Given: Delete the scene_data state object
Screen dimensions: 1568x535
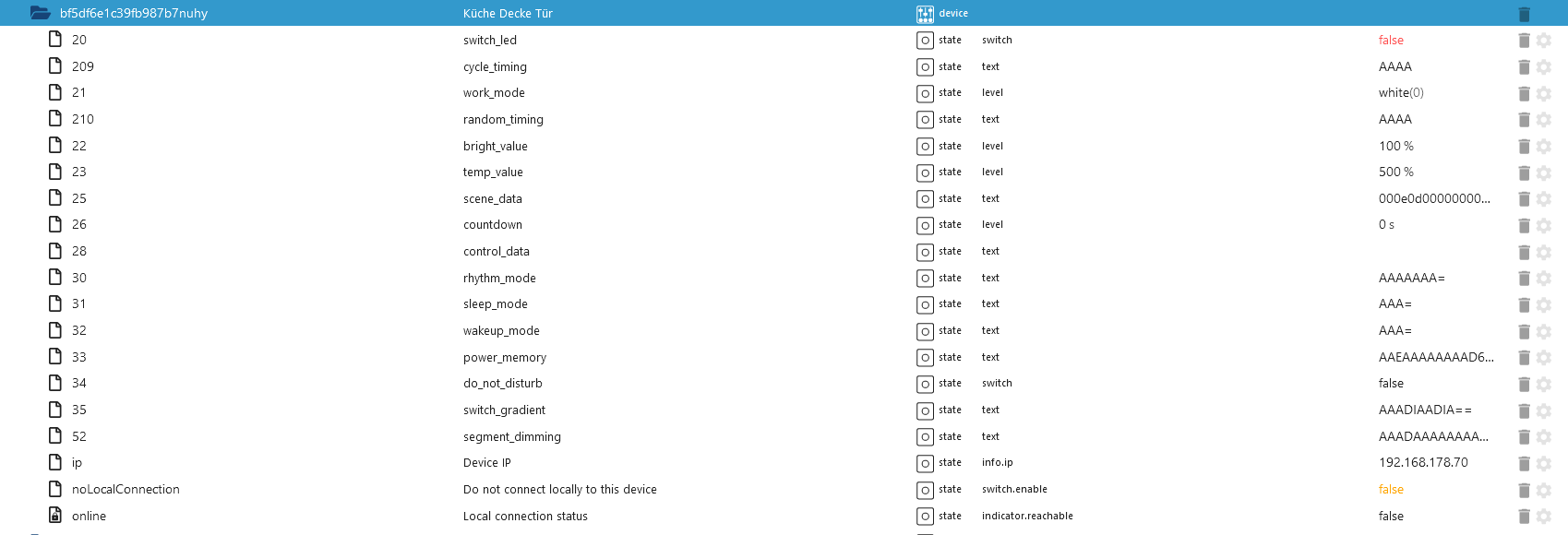Looking at the screenshot, I should pyautogui.click(x=1524, y=199).
